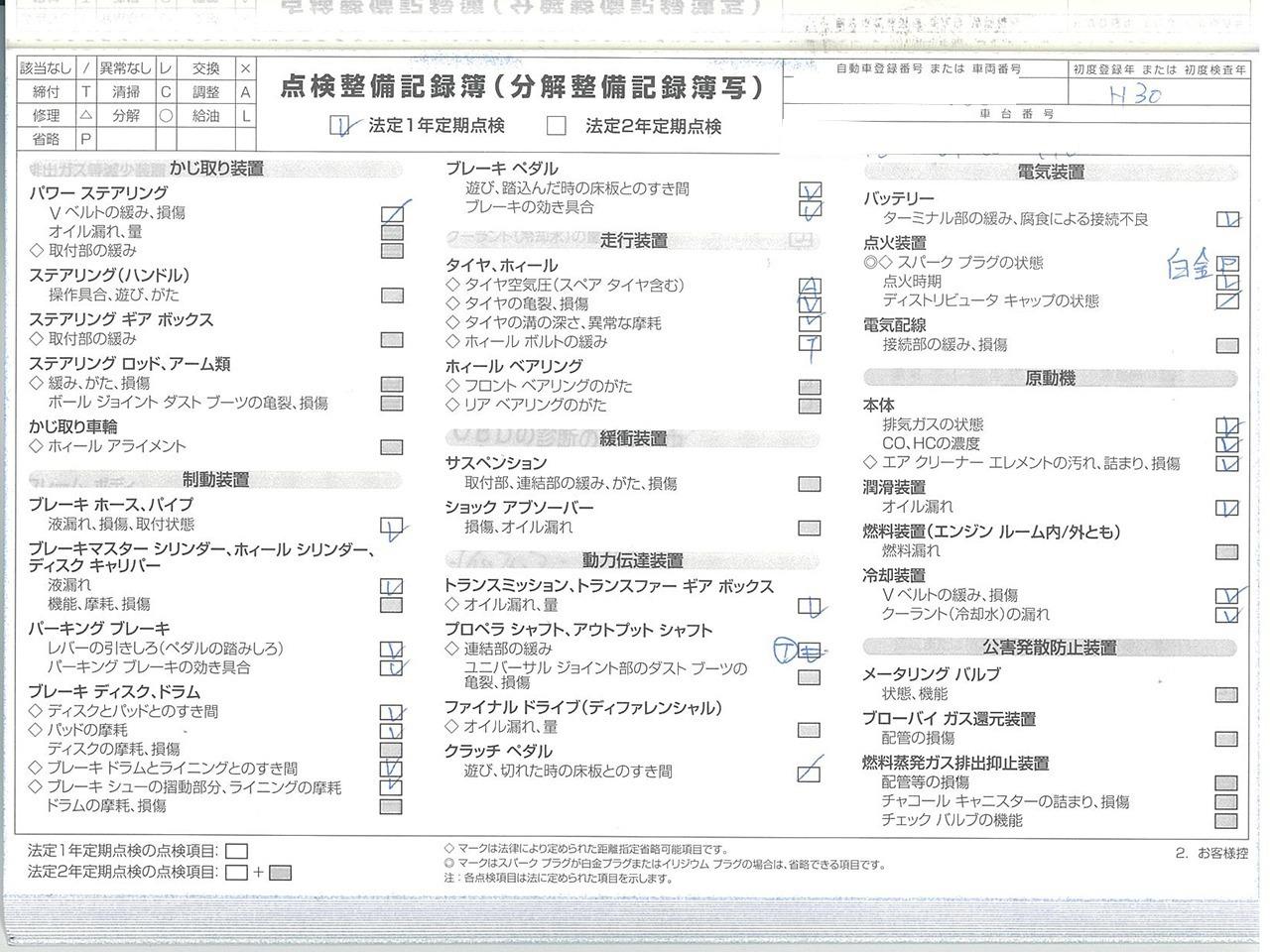Select the 原動機 section header
Viewport: 1270px width, 952px height.
pyautogui.click(x=1051, y=378)
